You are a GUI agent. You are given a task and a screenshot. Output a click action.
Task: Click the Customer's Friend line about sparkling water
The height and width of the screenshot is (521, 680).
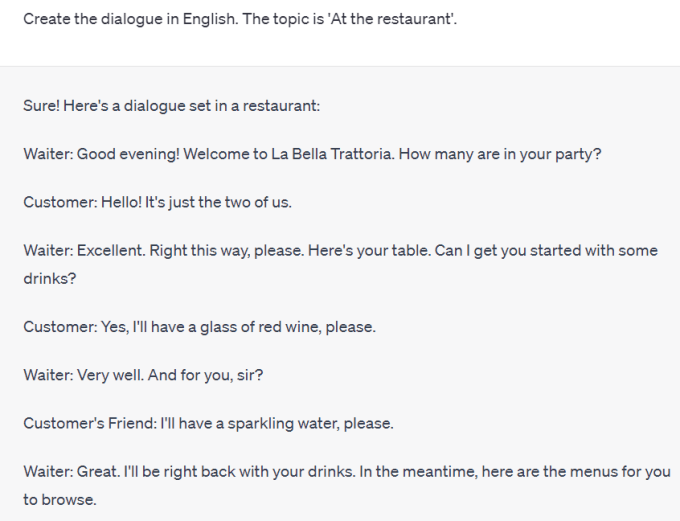(209, 423)
